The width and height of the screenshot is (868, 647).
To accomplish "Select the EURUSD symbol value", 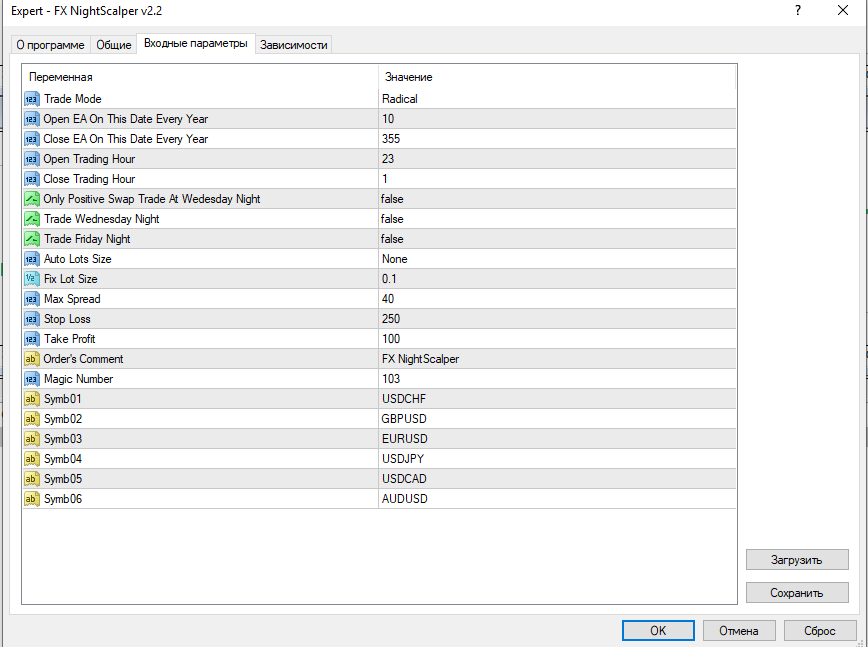I will 405,438.
